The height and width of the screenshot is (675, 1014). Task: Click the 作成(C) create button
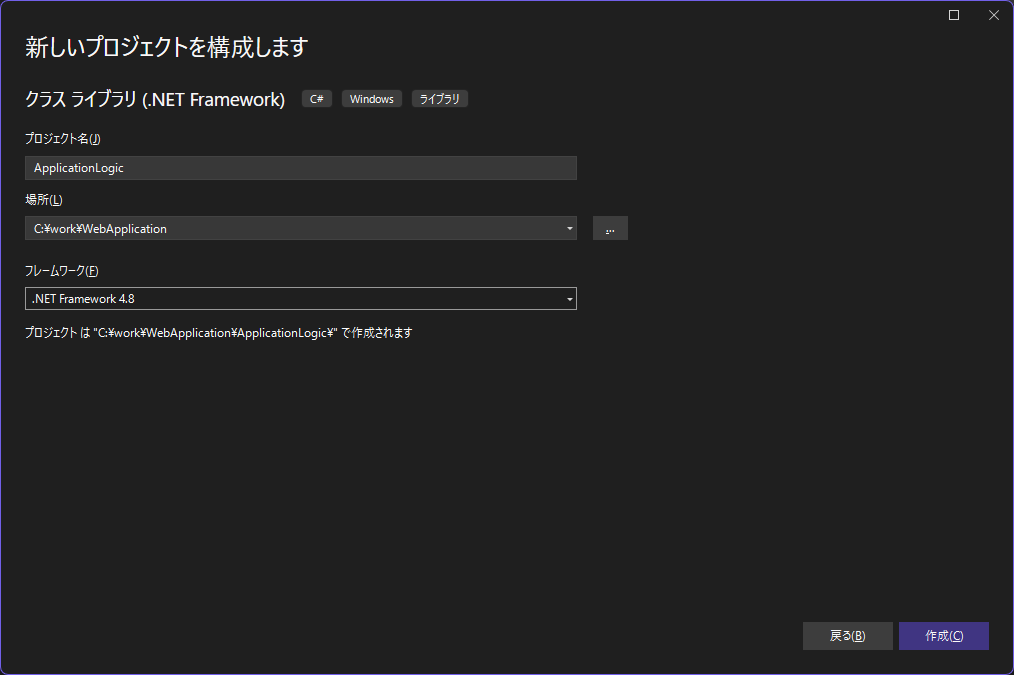942,635
